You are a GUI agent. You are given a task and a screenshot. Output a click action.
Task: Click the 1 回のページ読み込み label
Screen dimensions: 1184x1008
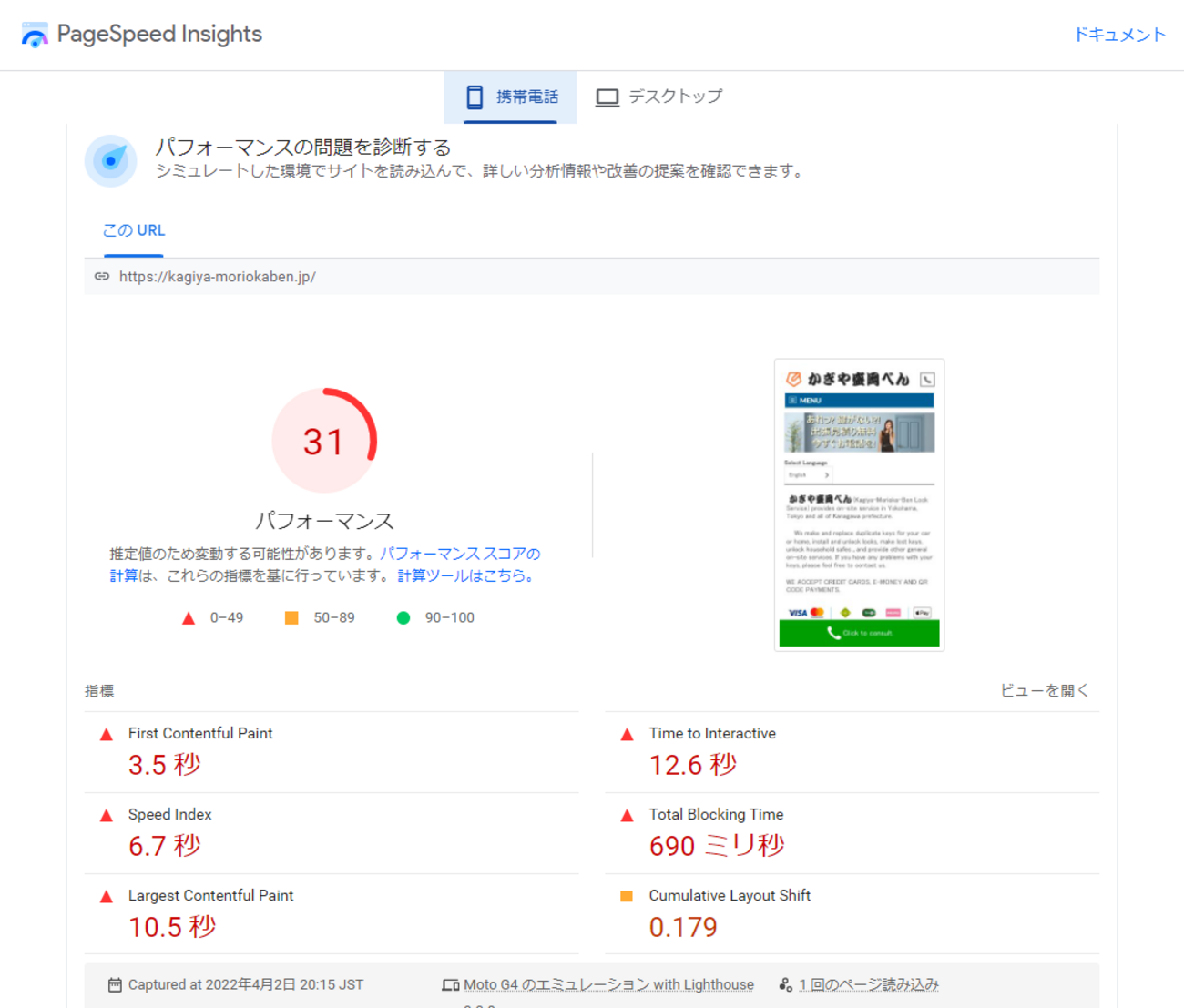pos(868,985)
